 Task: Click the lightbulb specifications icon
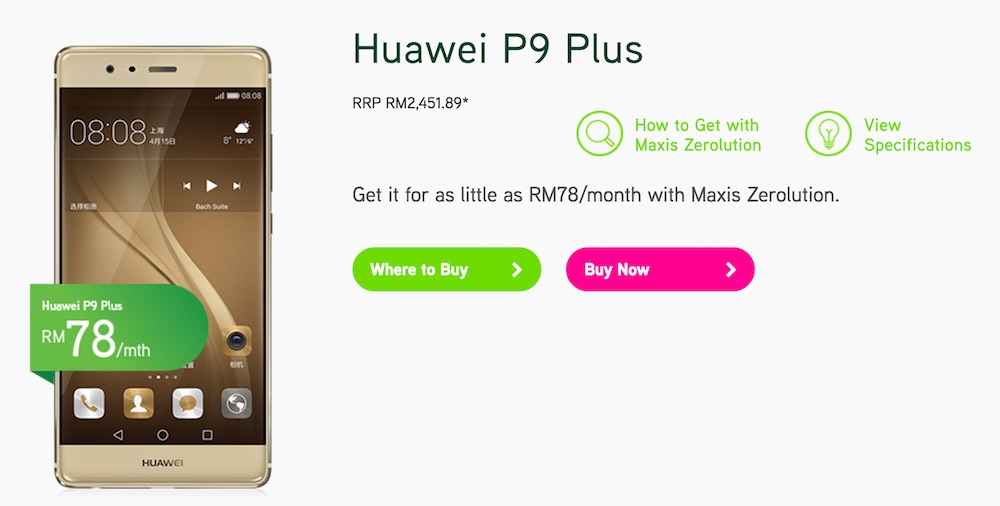coord(828,133)
